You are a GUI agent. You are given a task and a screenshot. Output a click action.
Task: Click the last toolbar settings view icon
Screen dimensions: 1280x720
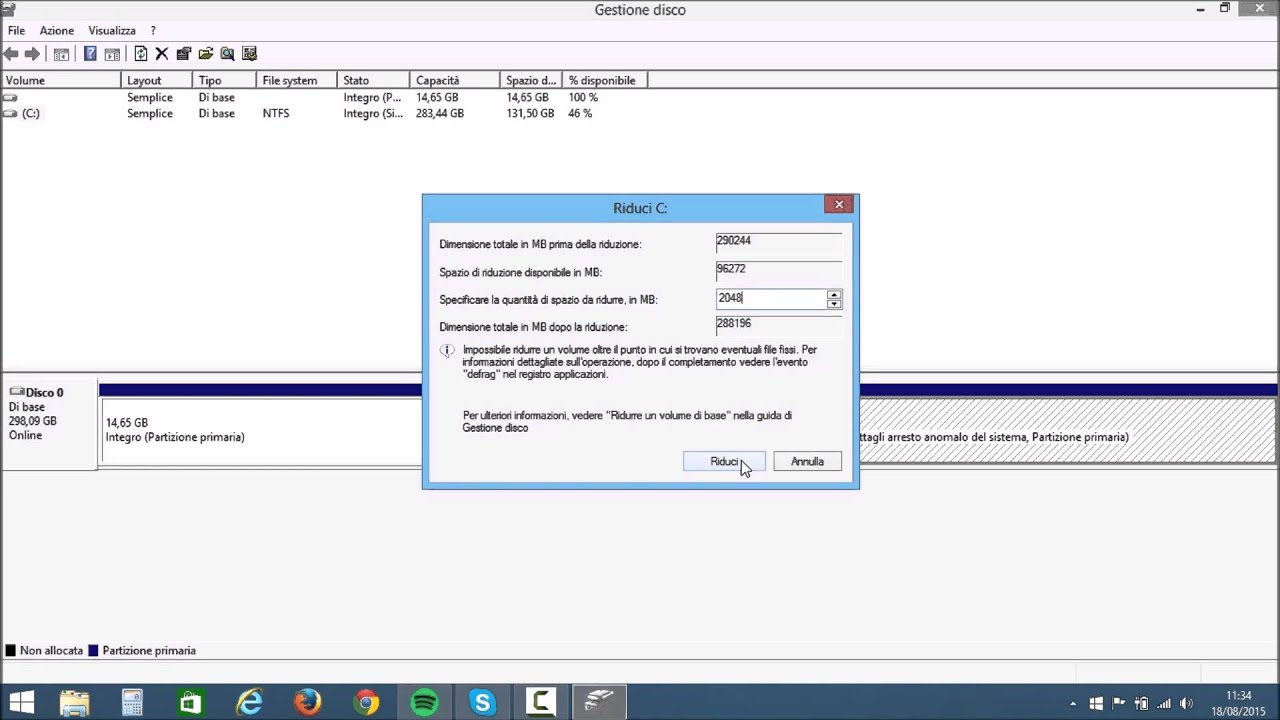pos(249,54)
